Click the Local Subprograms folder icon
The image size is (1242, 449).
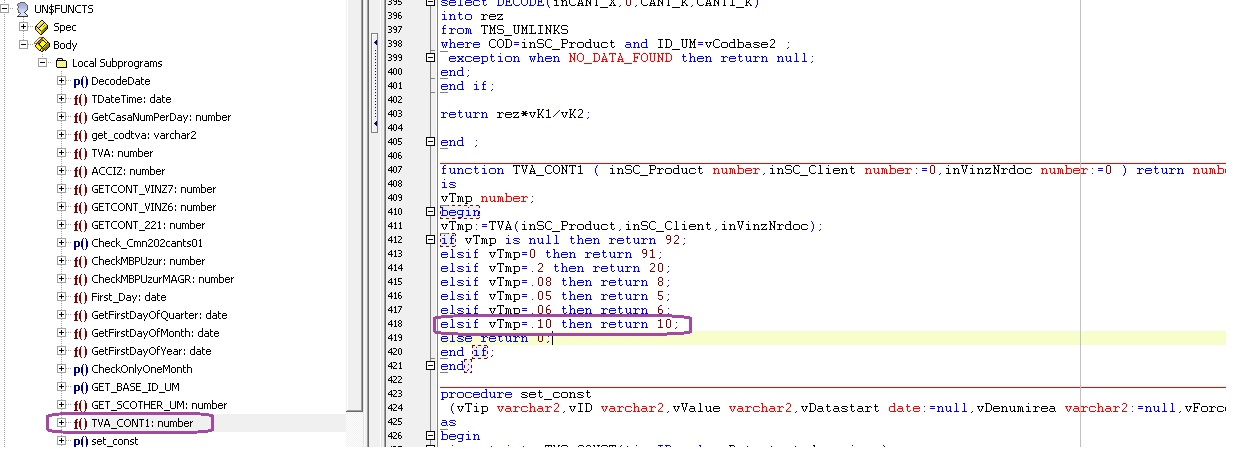[62, 63]
